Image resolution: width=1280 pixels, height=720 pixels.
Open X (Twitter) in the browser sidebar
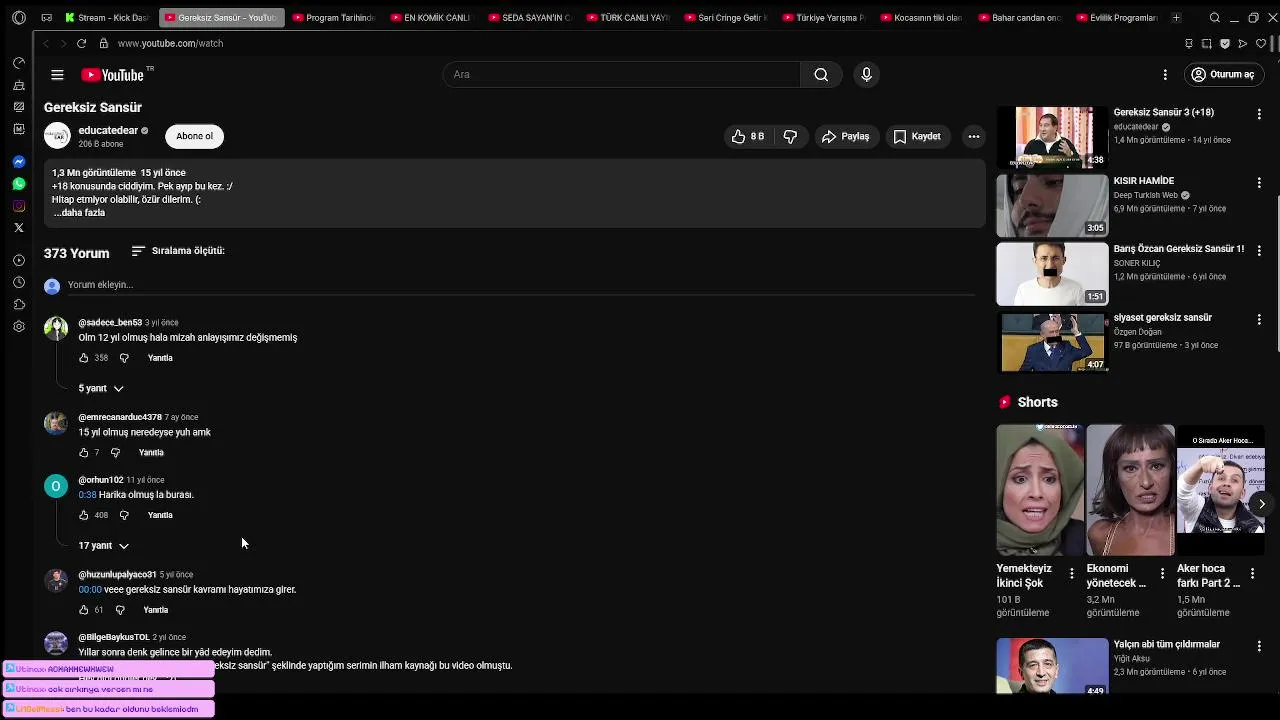click(x=18, y=227)
